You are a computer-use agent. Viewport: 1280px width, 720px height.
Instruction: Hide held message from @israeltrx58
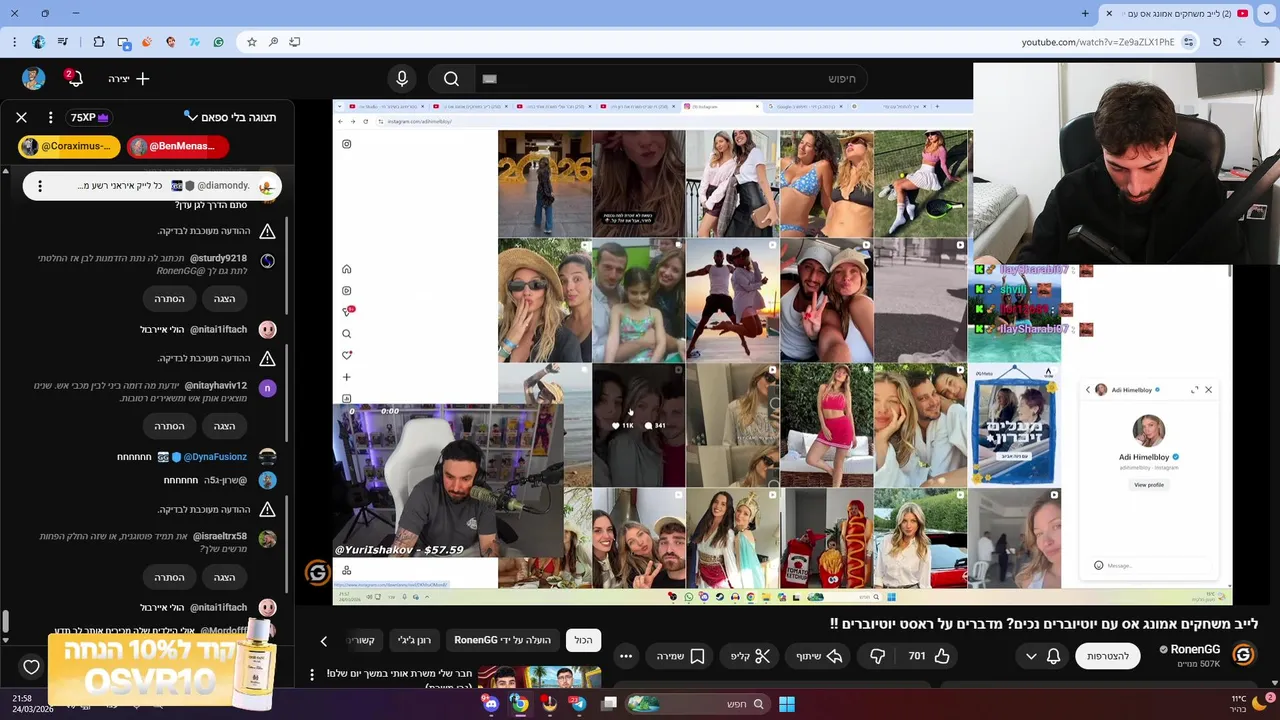coord(169,577)
